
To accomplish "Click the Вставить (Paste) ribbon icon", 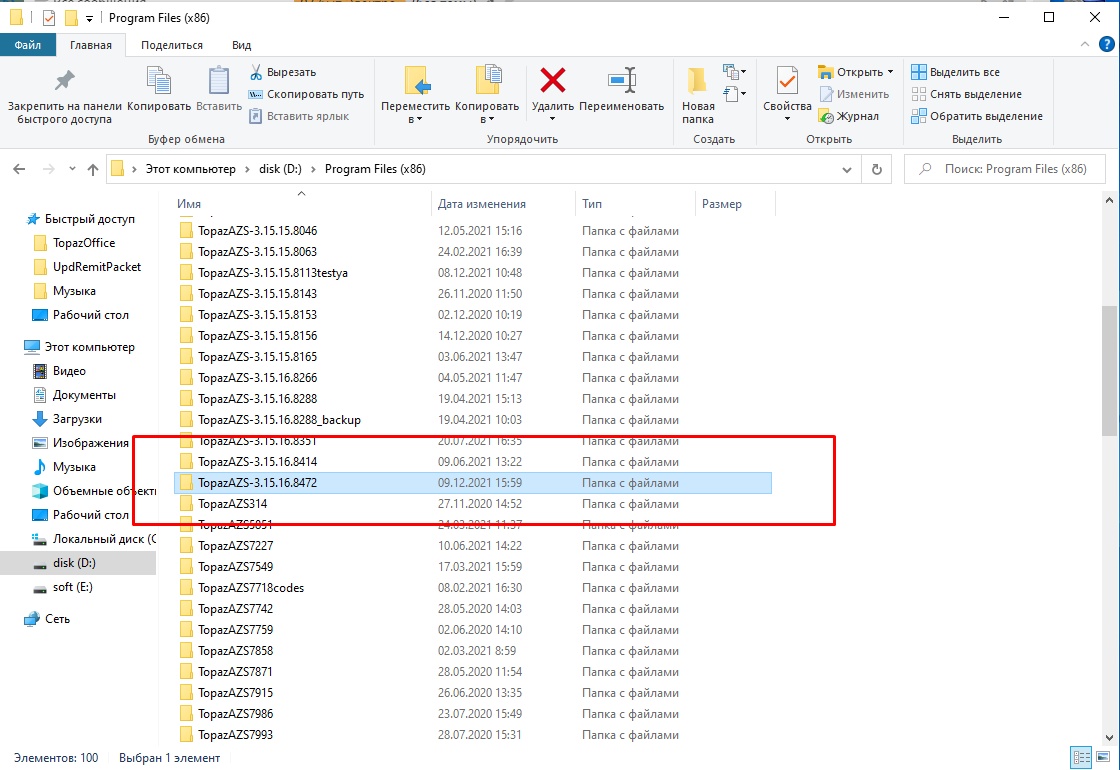I will click(x=219, y=89).
